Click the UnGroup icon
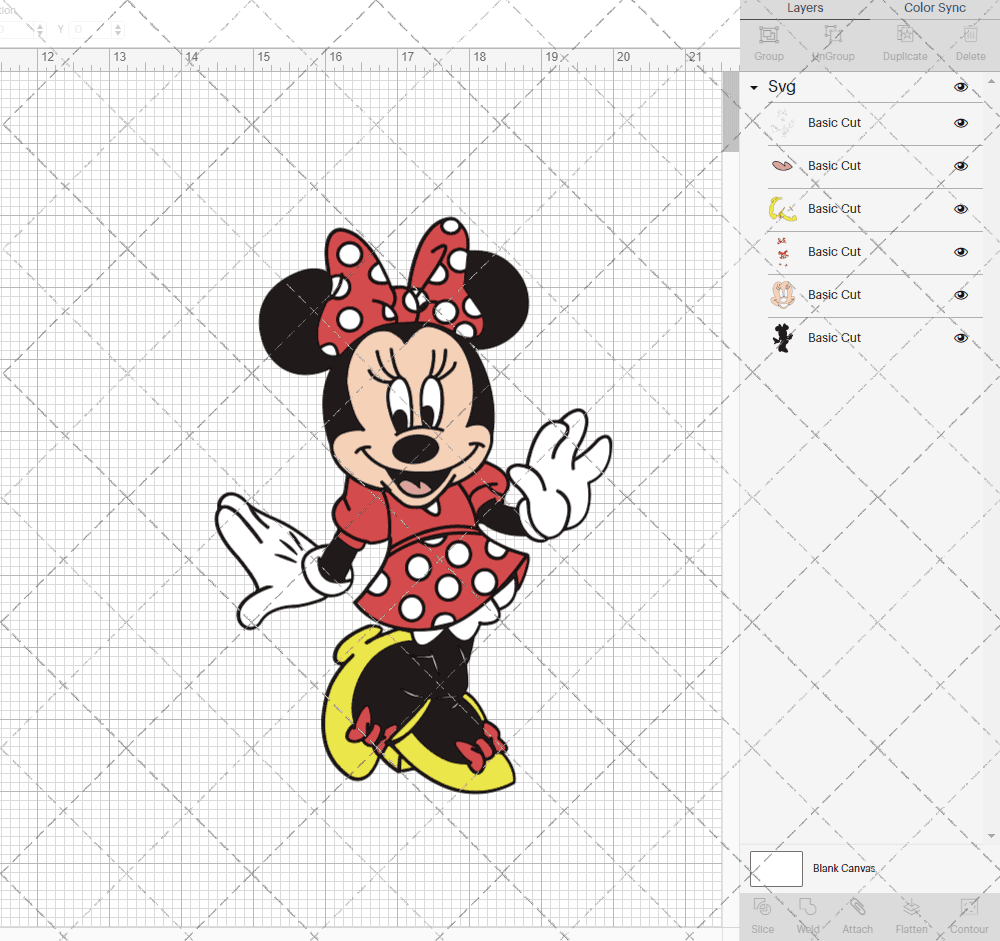 (x=833, y=34)
